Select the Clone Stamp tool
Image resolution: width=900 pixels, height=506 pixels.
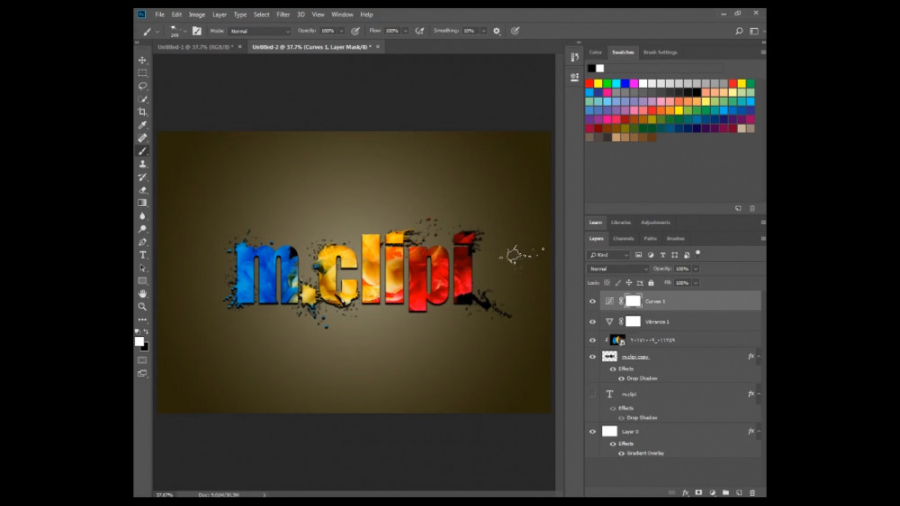[143, 164]
